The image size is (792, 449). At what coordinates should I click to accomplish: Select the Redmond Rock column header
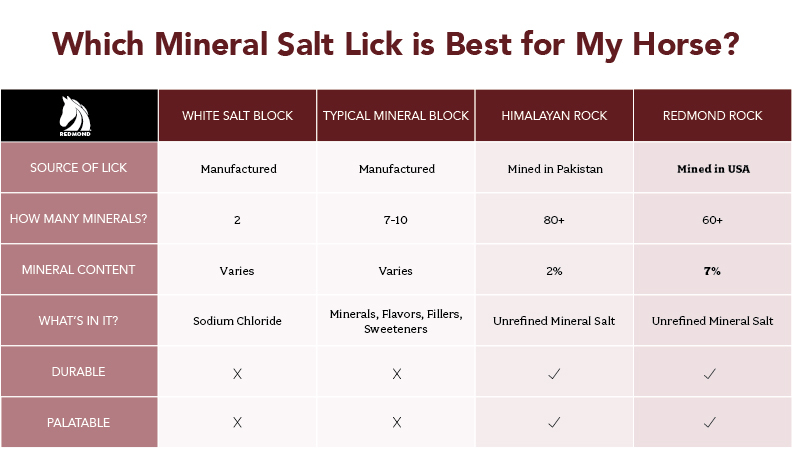coord(713,115)
